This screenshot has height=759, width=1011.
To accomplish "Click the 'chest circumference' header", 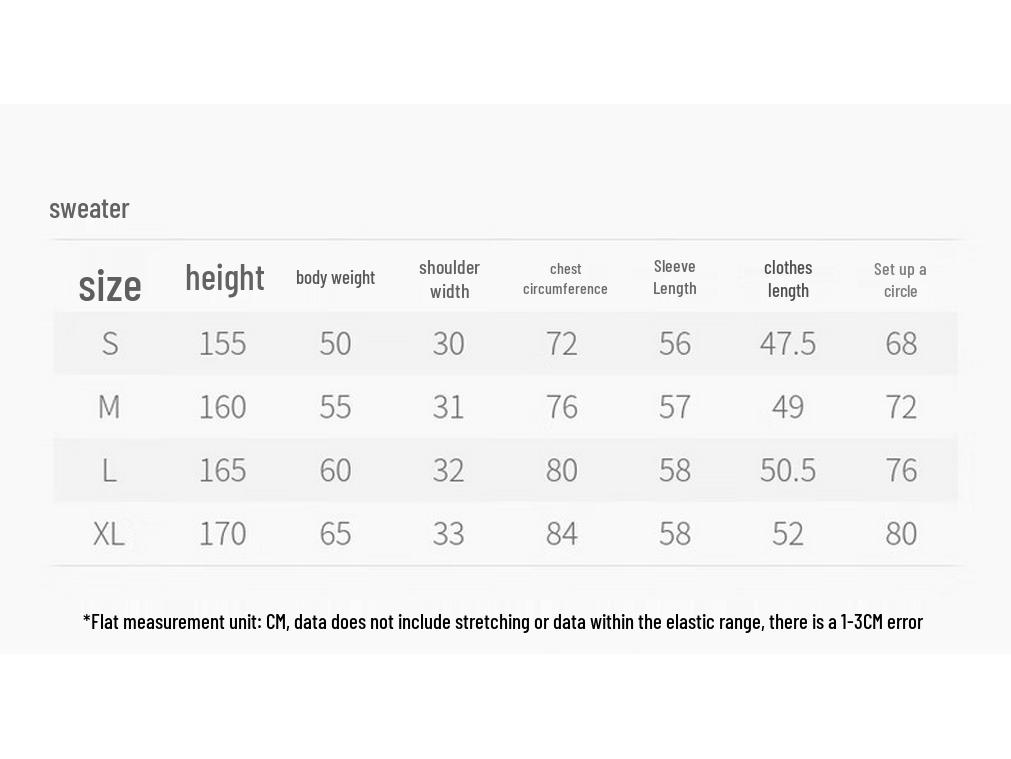I will click(x=565, y=279).
